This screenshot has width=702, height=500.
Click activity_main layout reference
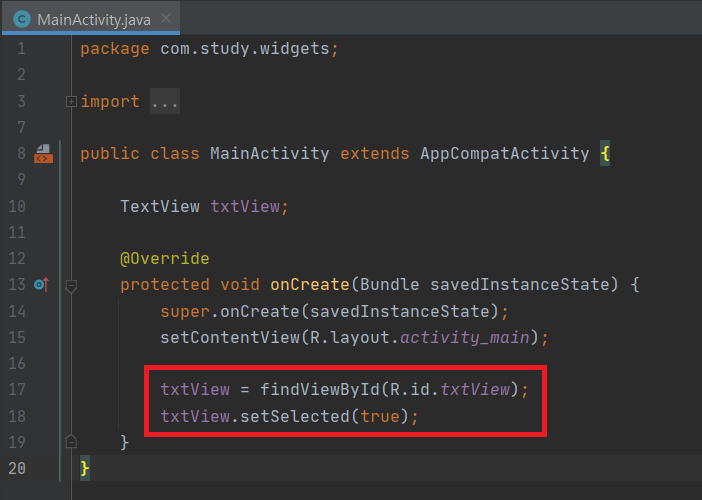pyautogui.click(x=465, y=337)
